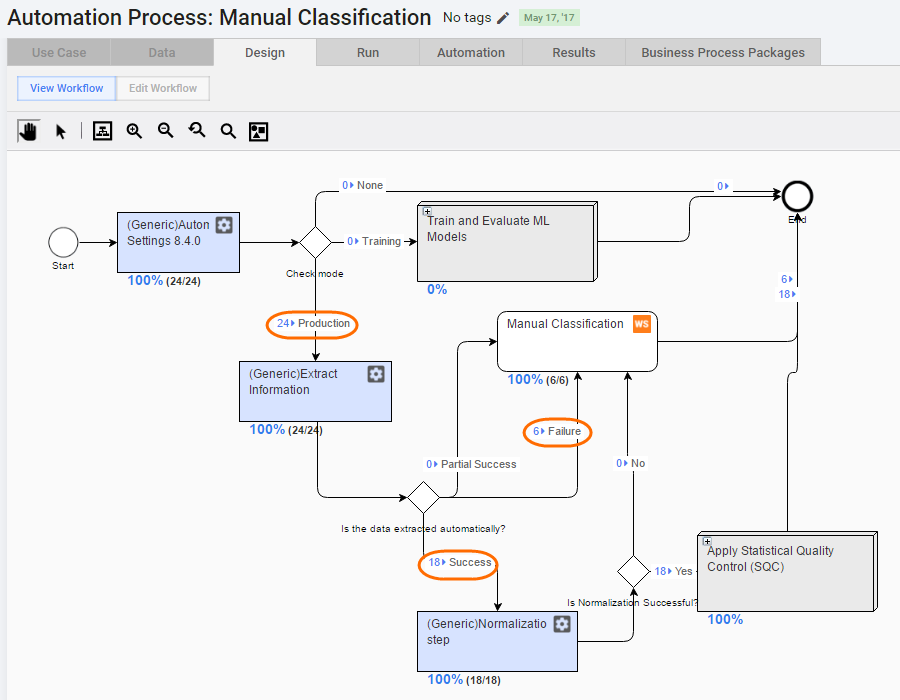
Task: Click the 0 Partial Success flow label
Action: point(471,464)
